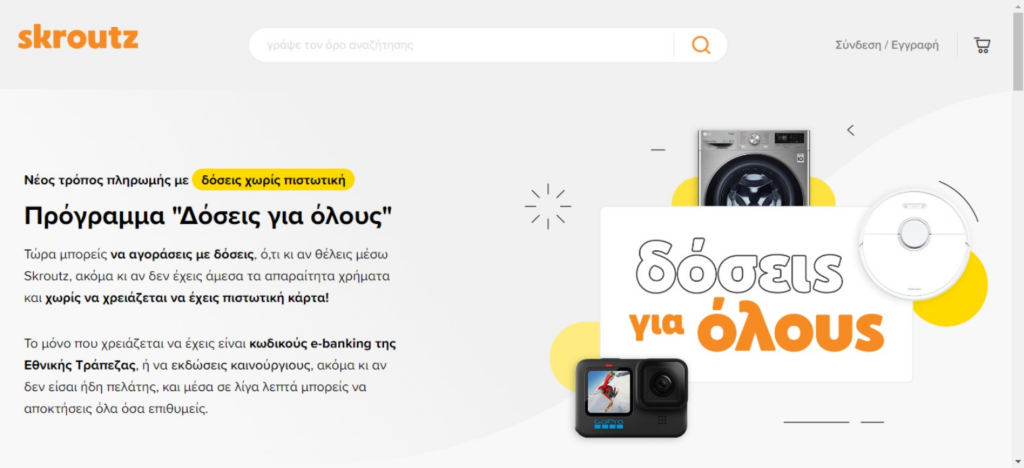Click the heading Πρόγραμμα "Δόσεις για όλους"
This screenshot has height=468, width=1024.
point(209,216)
